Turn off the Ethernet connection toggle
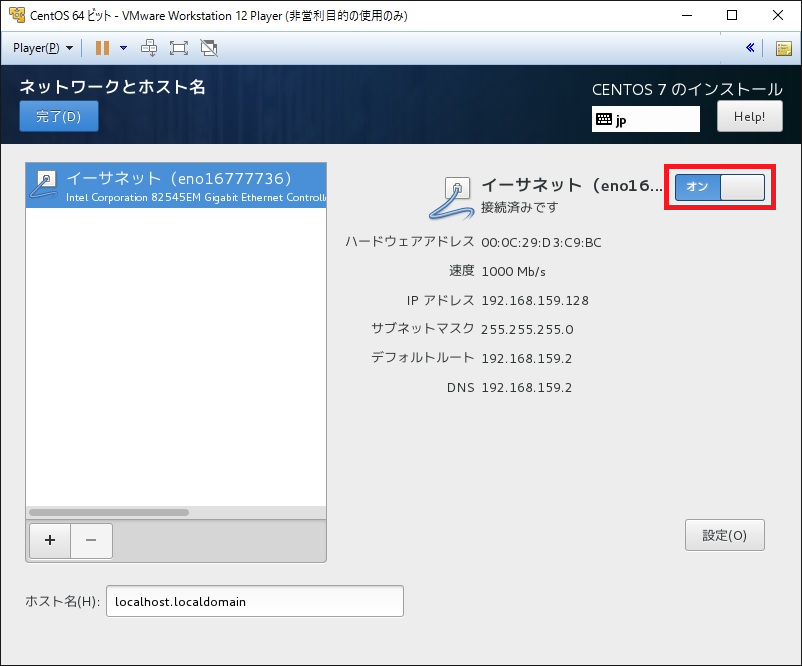This screenshot has width=802, height=666. pos(718,186)
